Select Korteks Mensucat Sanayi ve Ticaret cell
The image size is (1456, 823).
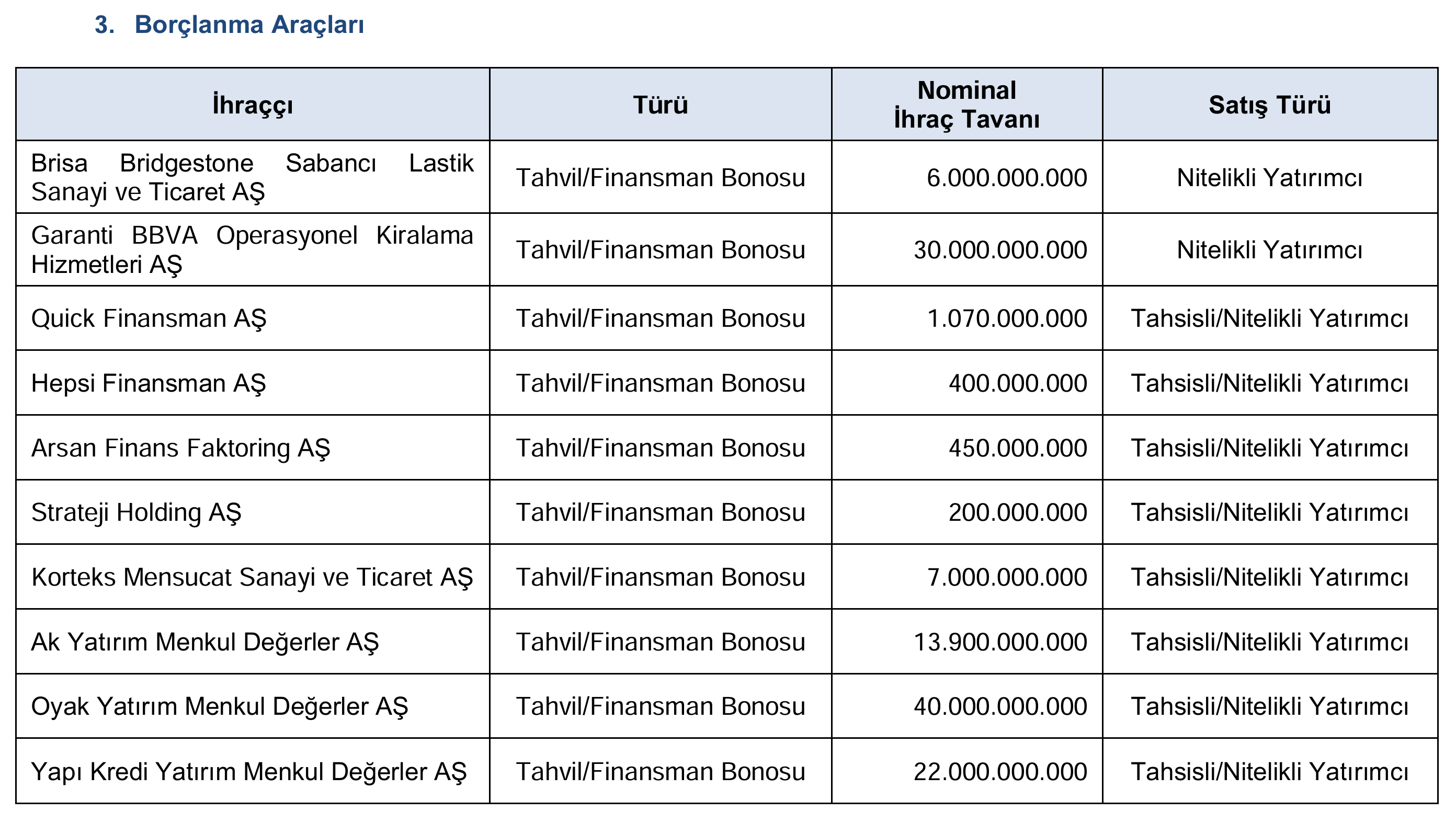pos(253,577)
